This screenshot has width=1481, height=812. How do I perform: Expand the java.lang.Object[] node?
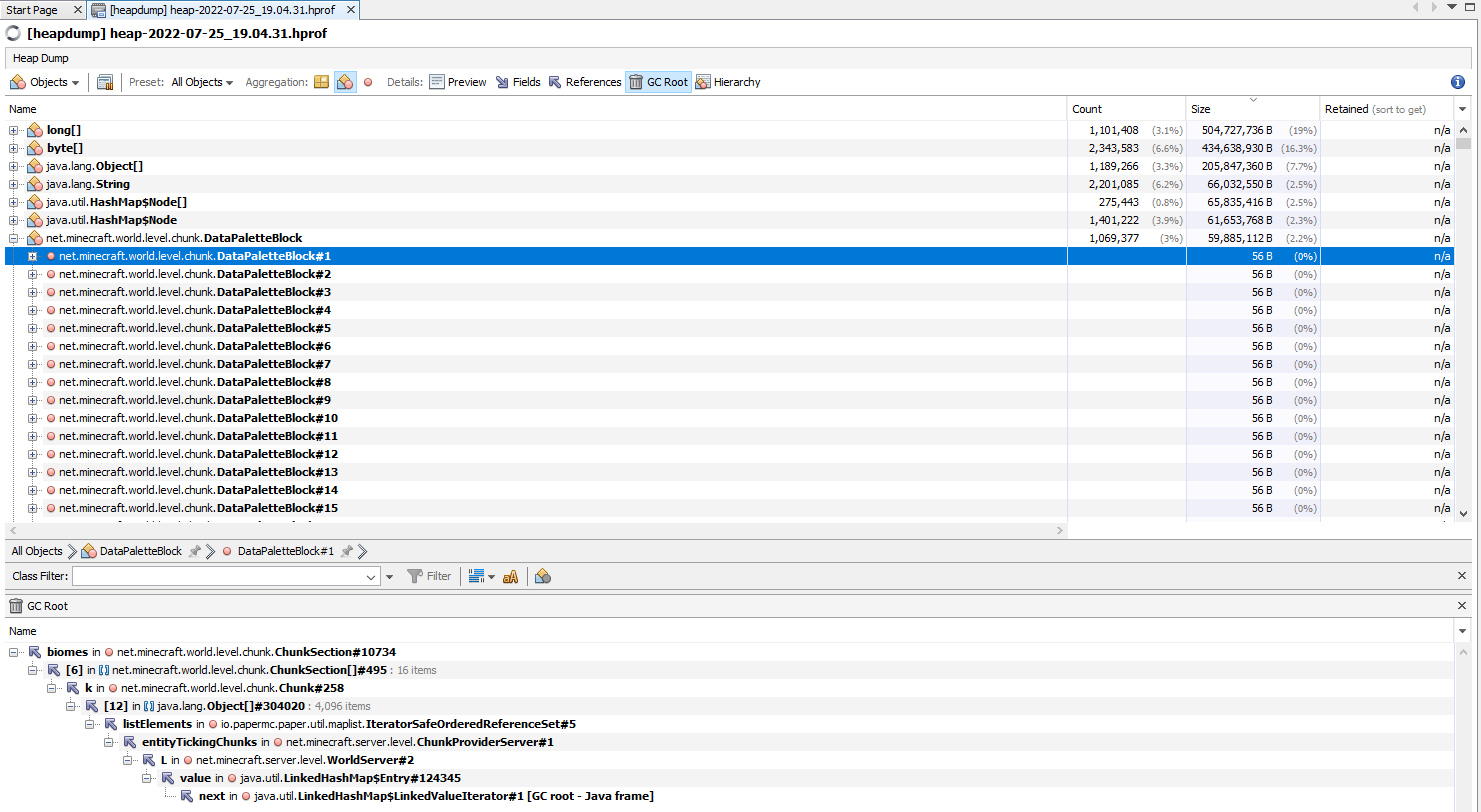coord(14,166)
